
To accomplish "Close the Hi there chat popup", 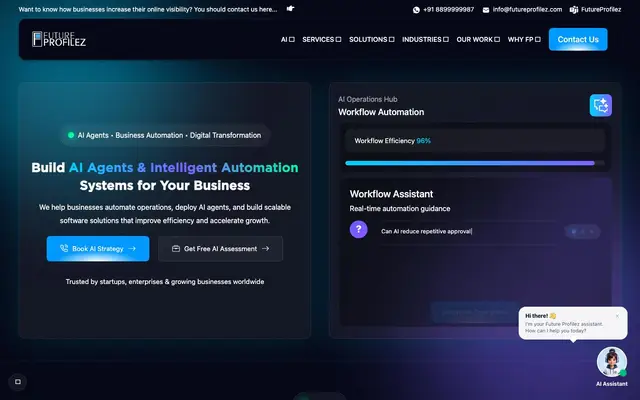I will click(x=617, y=316).
